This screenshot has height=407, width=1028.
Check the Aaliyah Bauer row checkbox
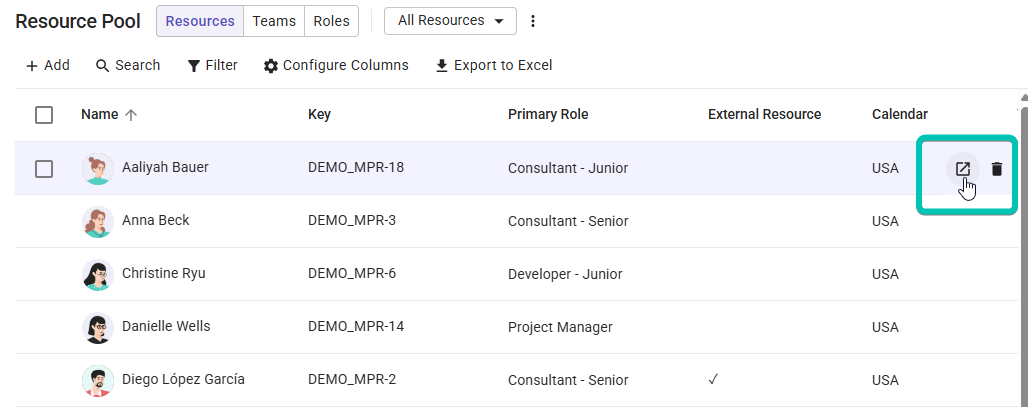[44, 169]
